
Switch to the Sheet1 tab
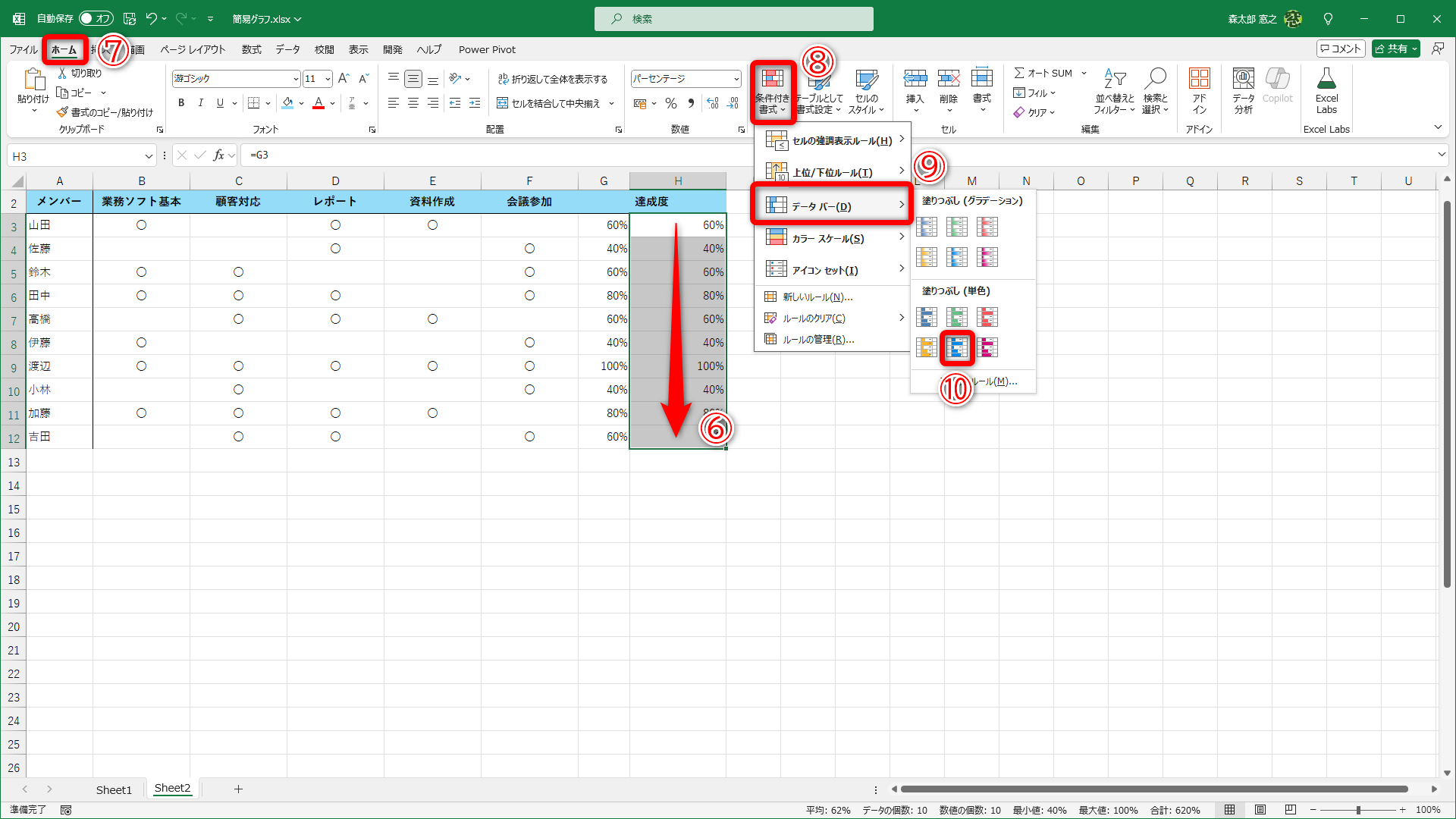tap(114, 789)
